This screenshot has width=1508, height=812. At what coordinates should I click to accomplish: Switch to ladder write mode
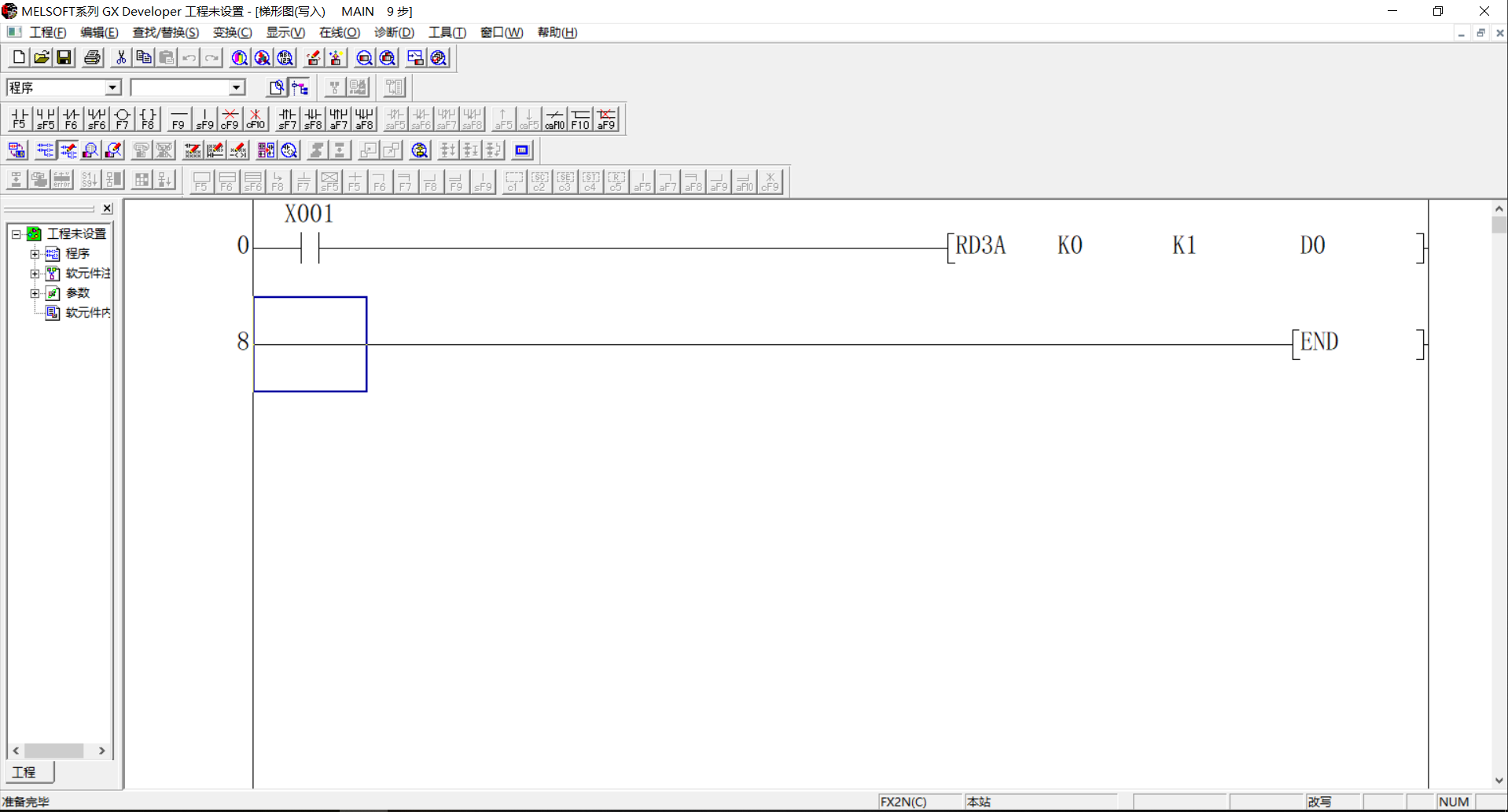[68, 150]
